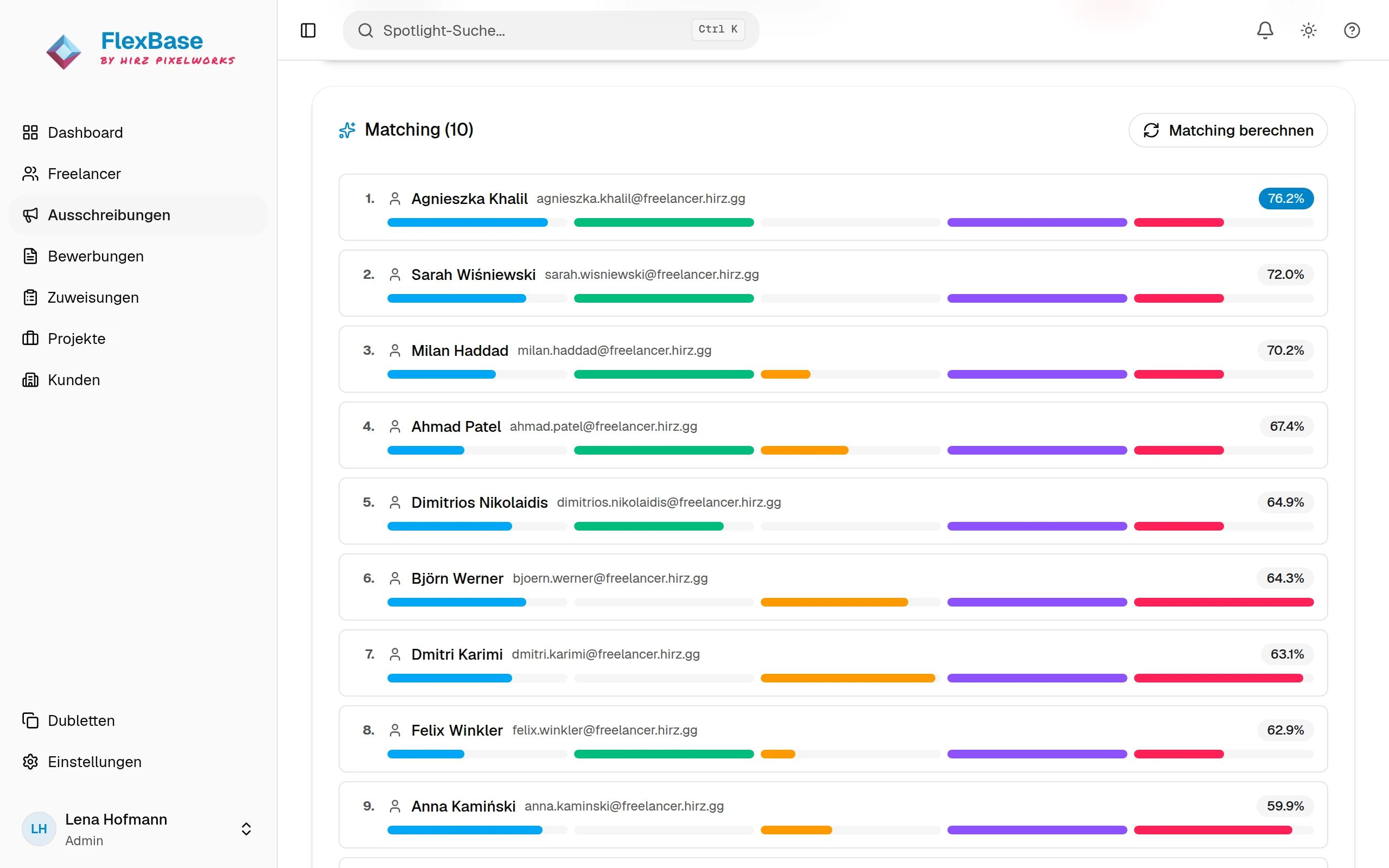
Task: Click bjoern.werner@freelancer.hirz.gg email text
Action: point(610,578)
